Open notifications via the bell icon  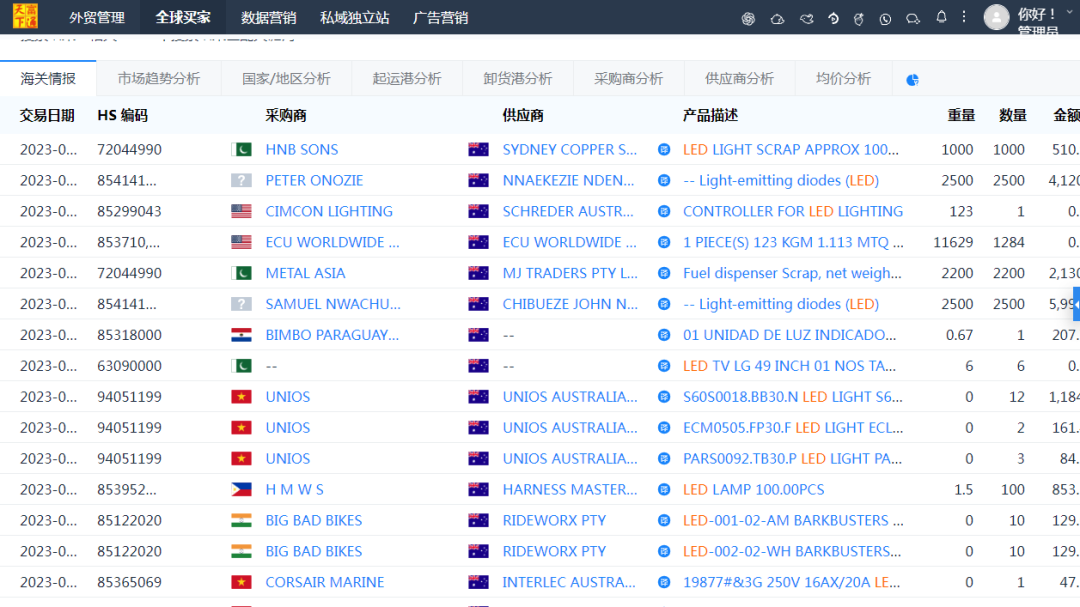[x=941, y=17]
